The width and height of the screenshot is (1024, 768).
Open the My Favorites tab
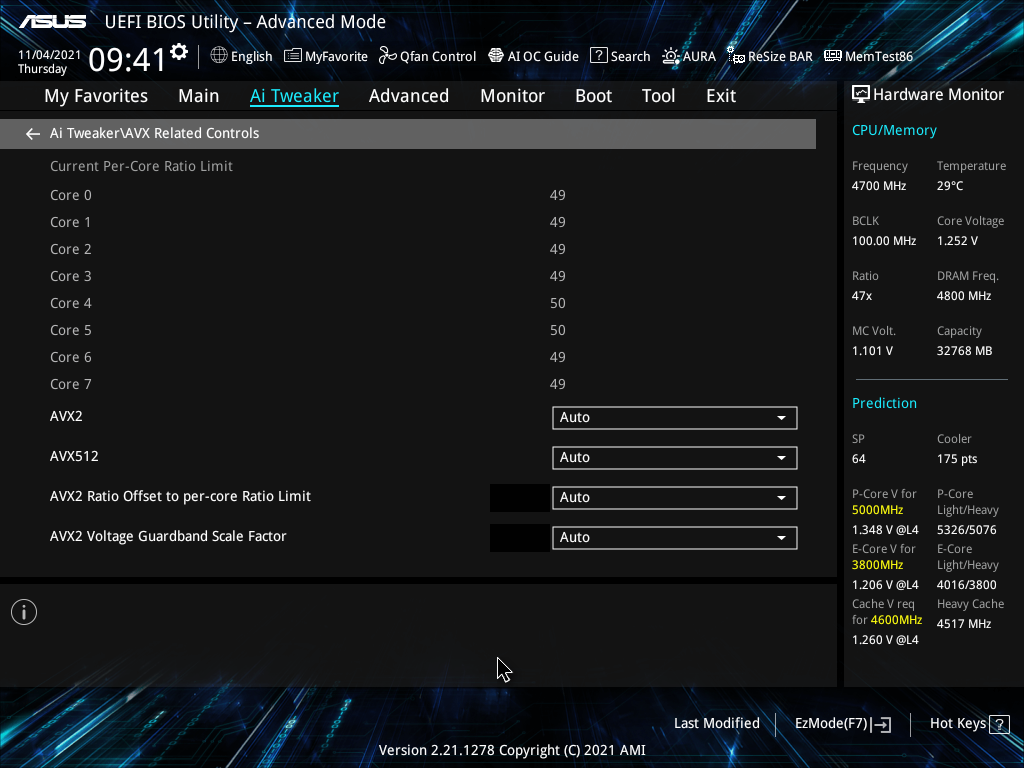click(96, 96)
